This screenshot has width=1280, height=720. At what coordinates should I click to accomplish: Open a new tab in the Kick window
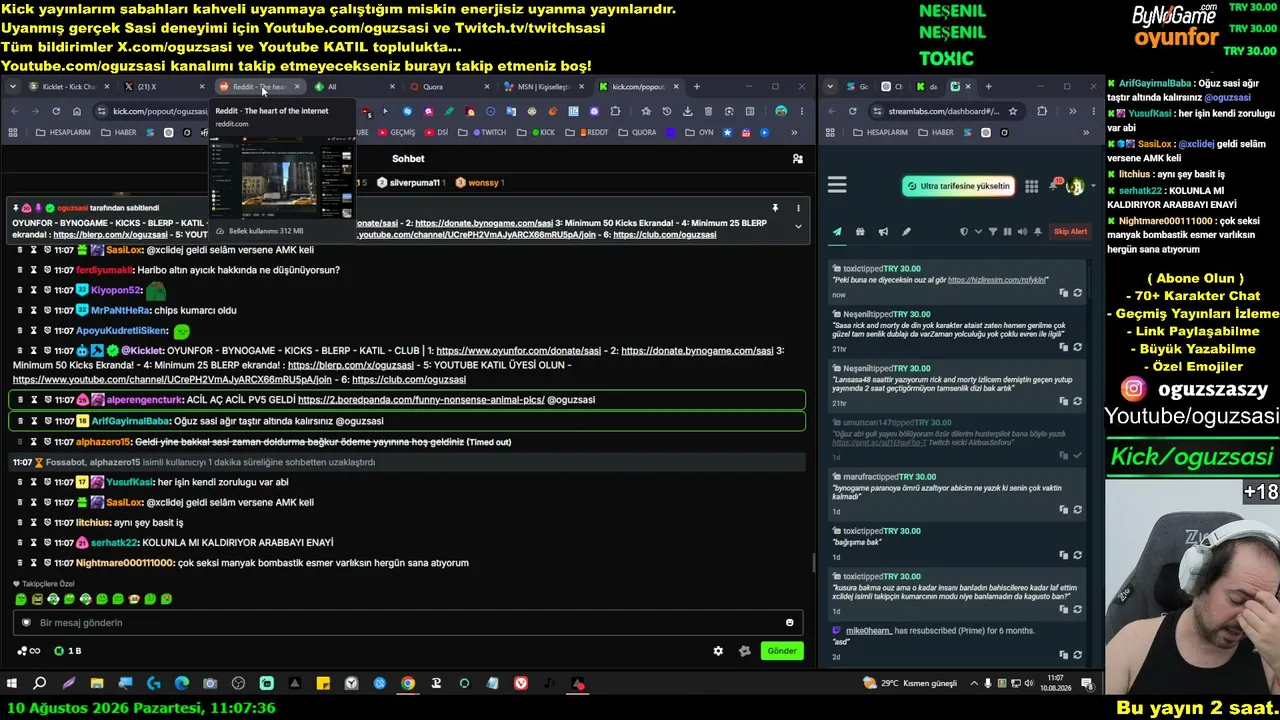pos(697,87)
